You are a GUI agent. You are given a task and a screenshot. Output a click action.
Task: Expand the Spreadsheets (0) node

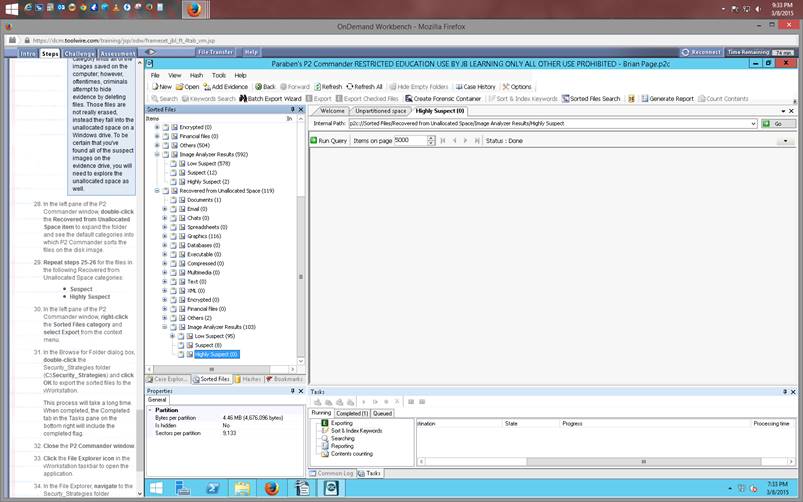coord(165,227)
